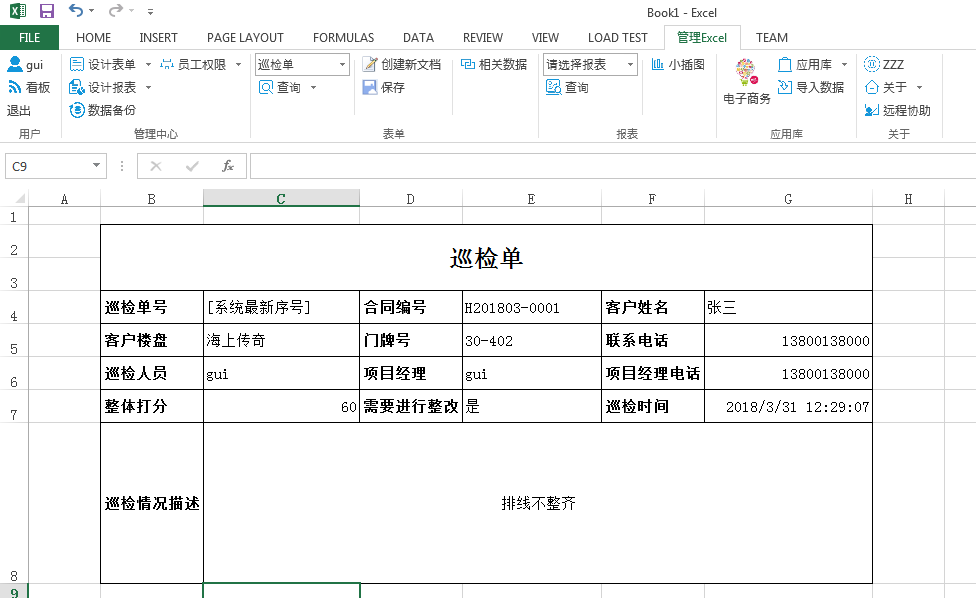Screen dimensions: 976x598
Task: Click the Name Box showing C9
Action: coord(47,166)
